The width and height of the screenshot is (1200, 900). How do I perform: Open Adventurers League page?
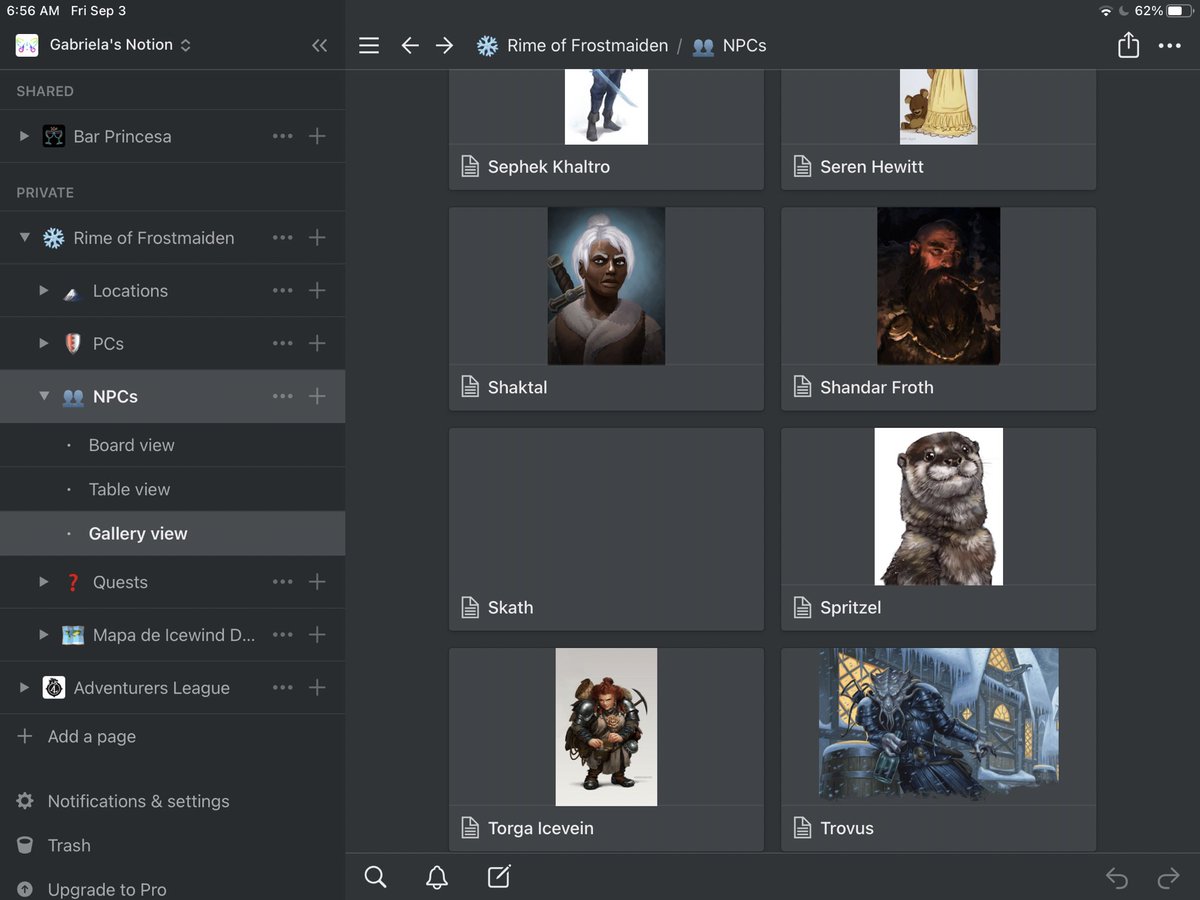[x=151, y=688]
